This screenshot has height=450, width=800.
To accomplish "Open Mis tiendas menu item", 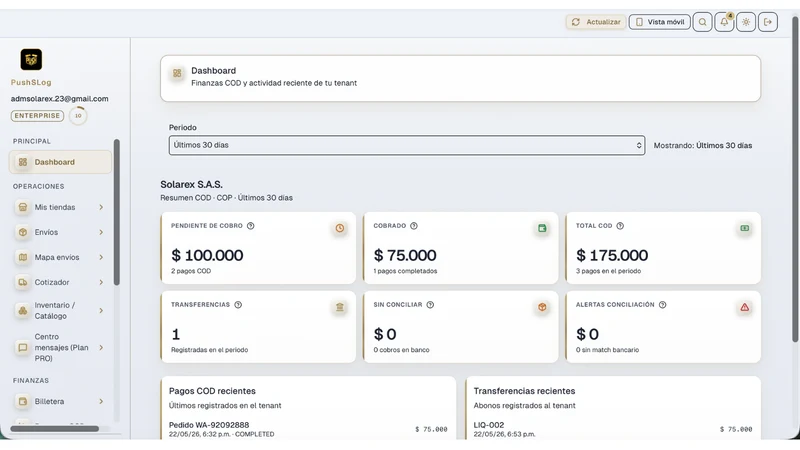I will [60, 207].
